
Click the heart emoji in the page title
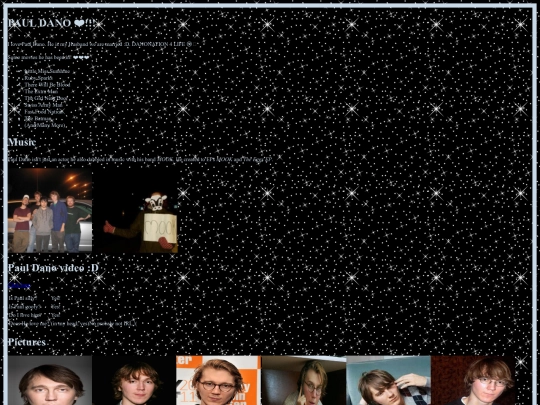point(79,23)
